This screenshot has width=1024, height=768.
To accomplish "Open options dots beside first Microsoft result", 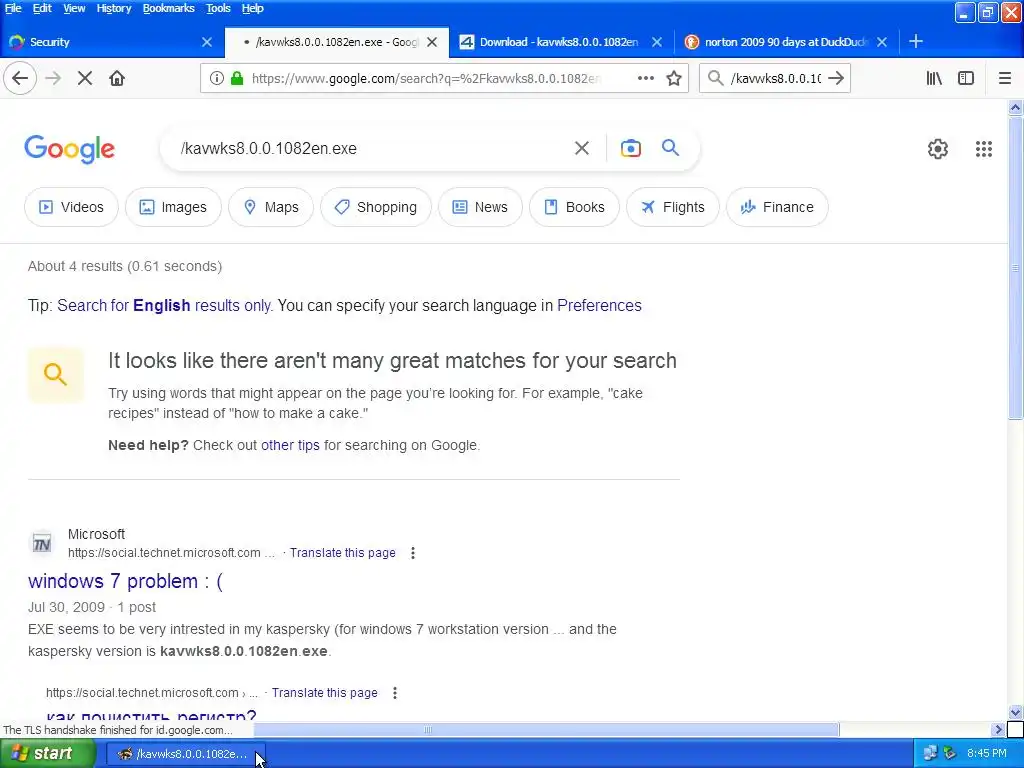I will [x=413, y=553].
